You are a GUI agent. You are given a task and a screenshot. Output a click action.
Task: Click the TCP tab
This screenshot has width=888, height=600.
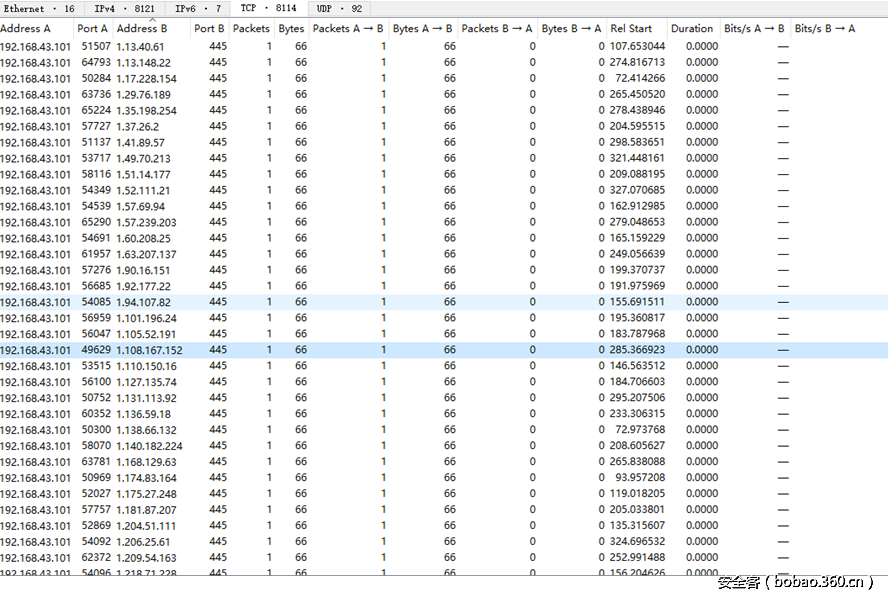268,8
